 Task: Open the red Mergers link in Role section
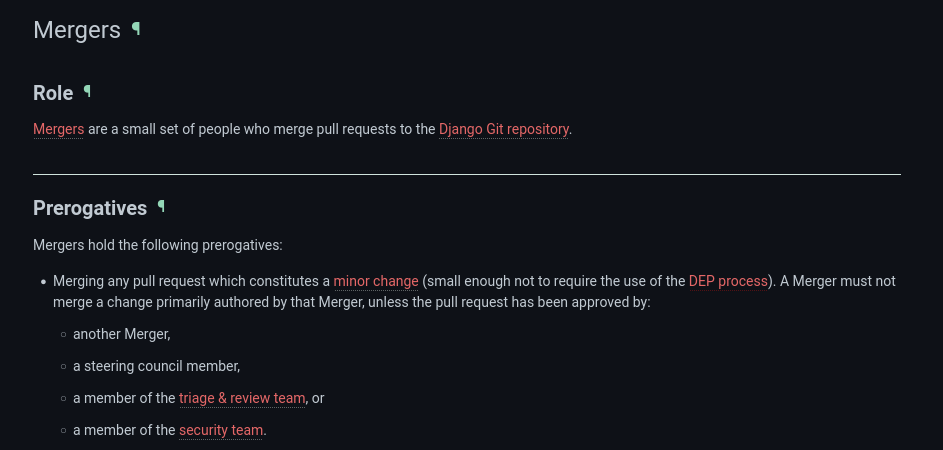58,129
